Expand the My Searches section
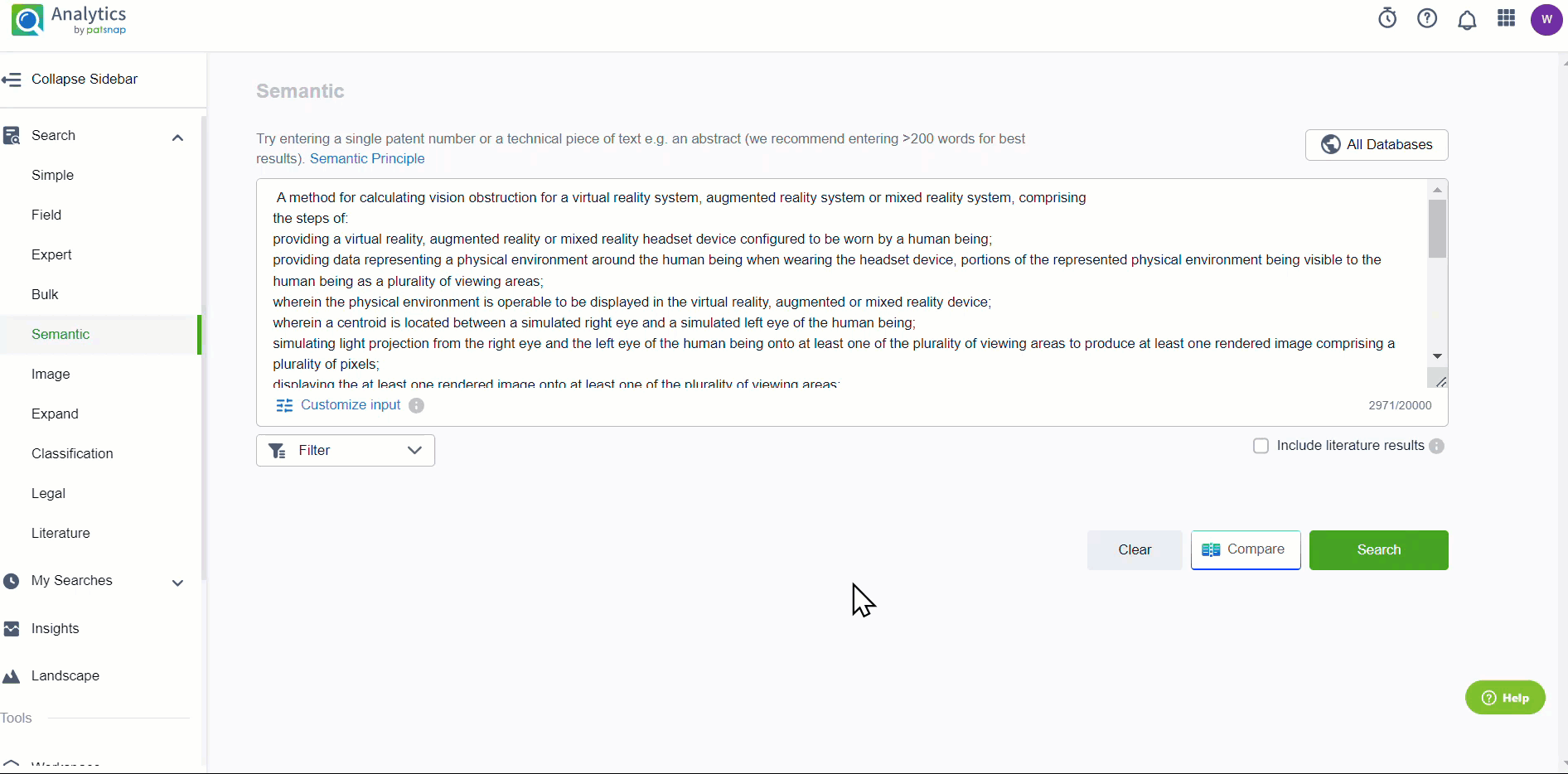This screenshot has height=774, width=1568. [x=177, y=583]
